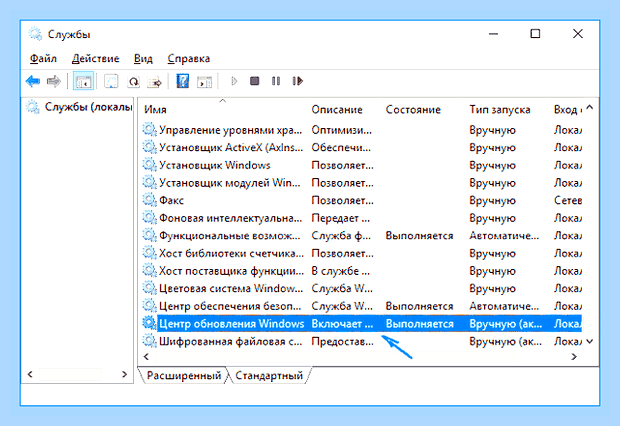
Task: Sort by Описание column header
Action: (x=337, y=110)
